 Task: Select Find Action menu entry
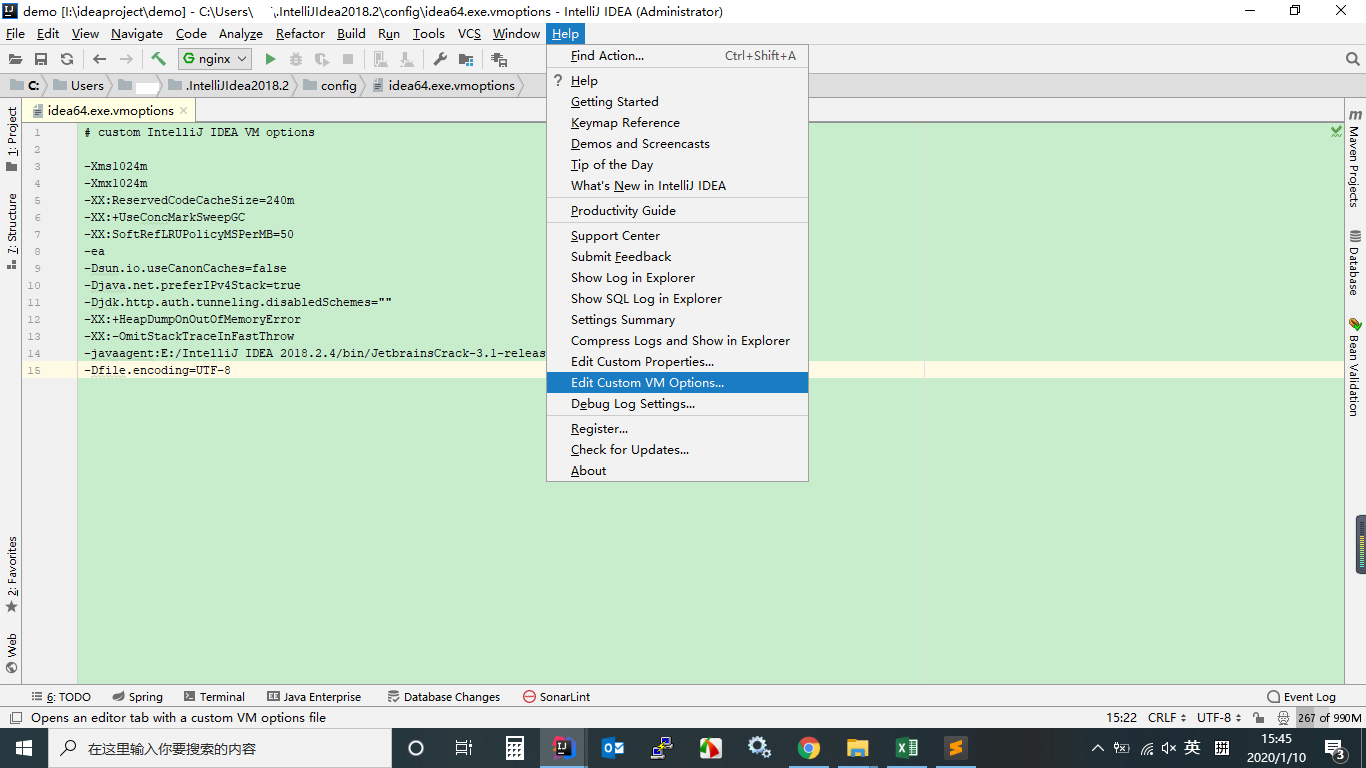coord(677,56)
